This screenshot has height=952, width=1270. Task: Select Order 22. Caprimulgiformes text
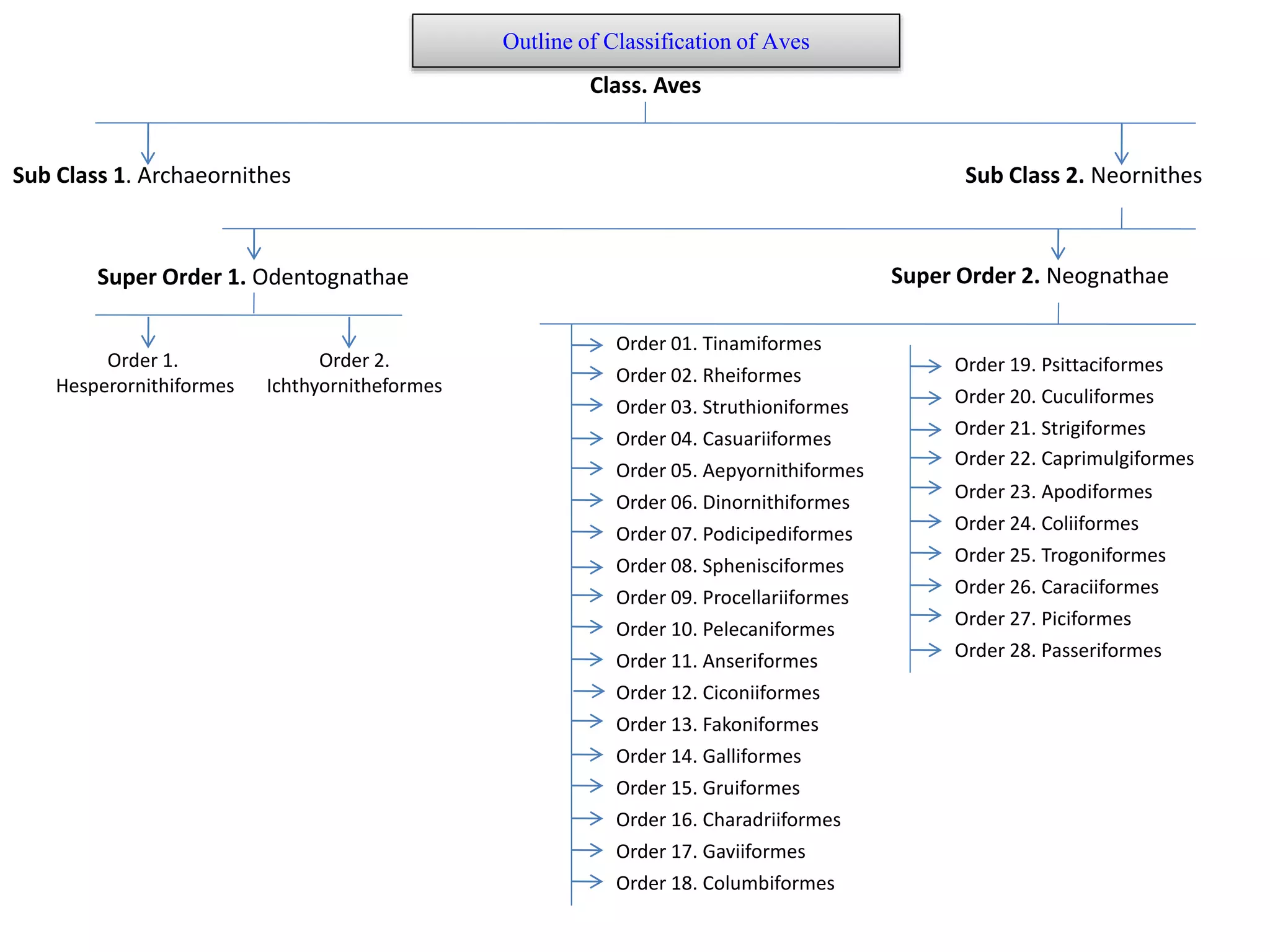click(x=1073, y=459)
